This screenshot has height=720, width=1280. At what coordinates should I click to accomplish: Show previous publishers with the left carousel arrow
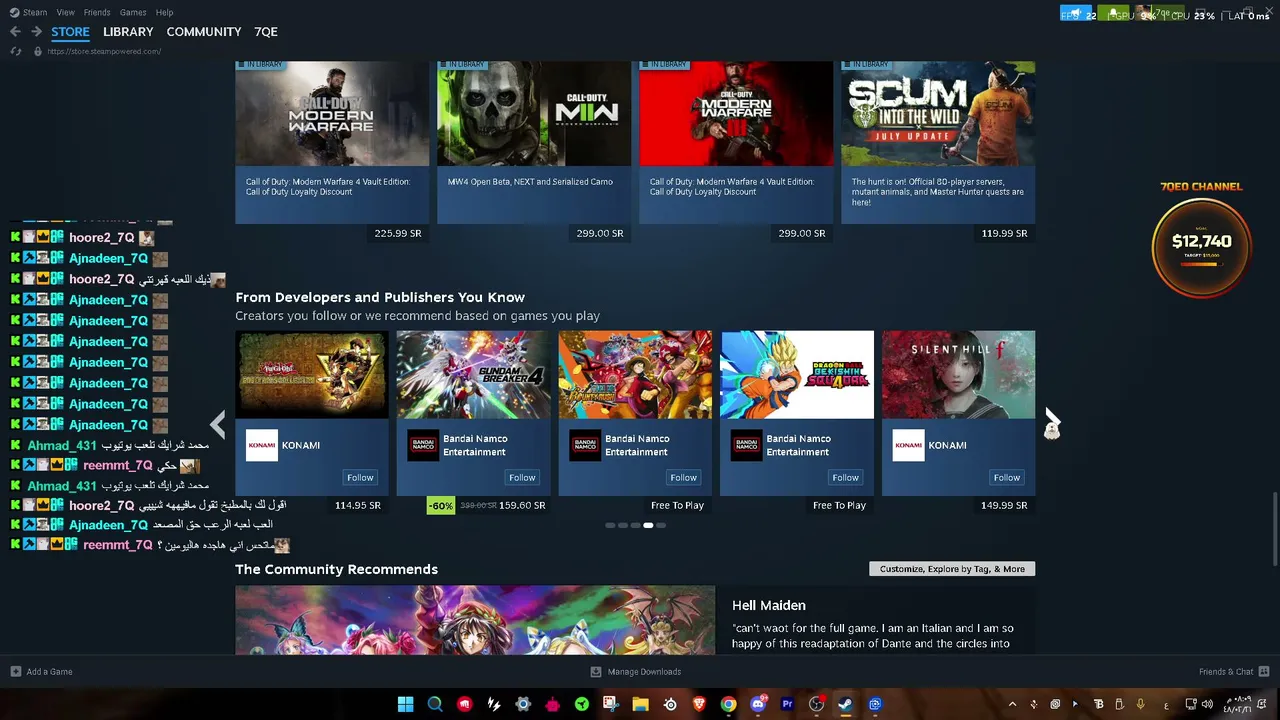(x=218, y=424)
